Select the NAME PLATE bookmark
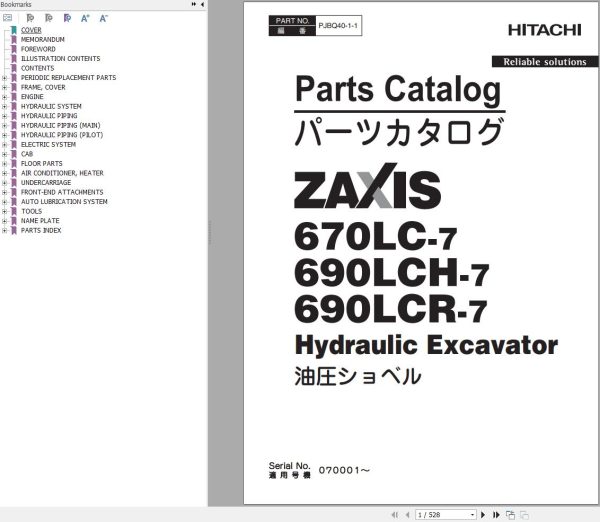The image size is (600, 522). (x=40, y=221)
